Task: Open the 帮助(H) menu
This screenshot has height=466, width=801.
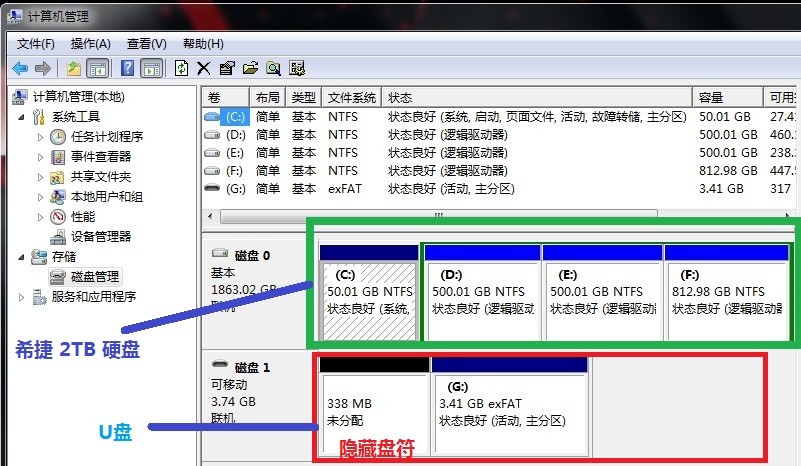Action: pyautogui.click(x=203, y=44)
